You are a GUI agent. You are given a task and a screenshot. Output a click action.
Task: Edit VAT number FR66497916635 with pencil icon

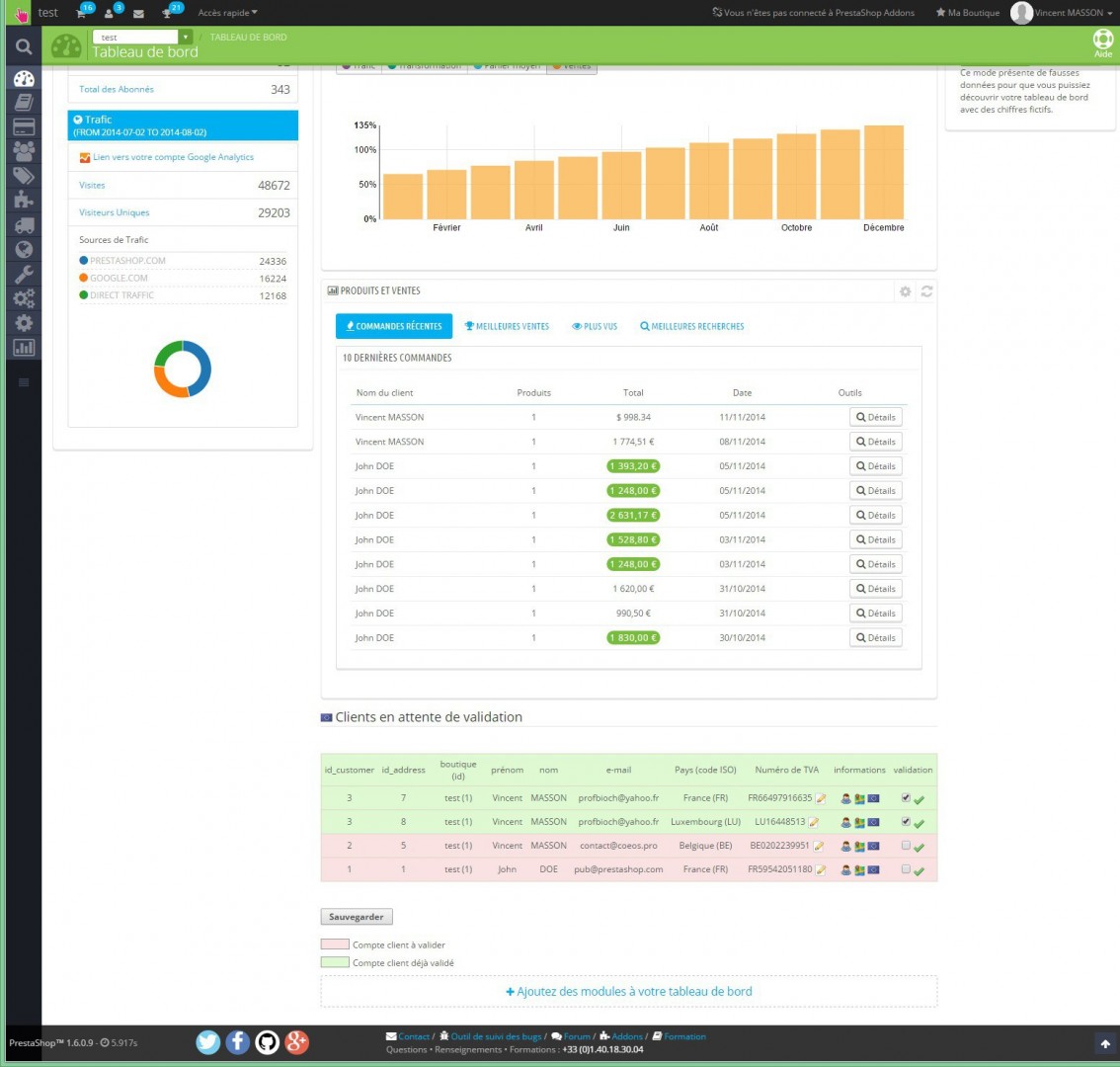820,798
